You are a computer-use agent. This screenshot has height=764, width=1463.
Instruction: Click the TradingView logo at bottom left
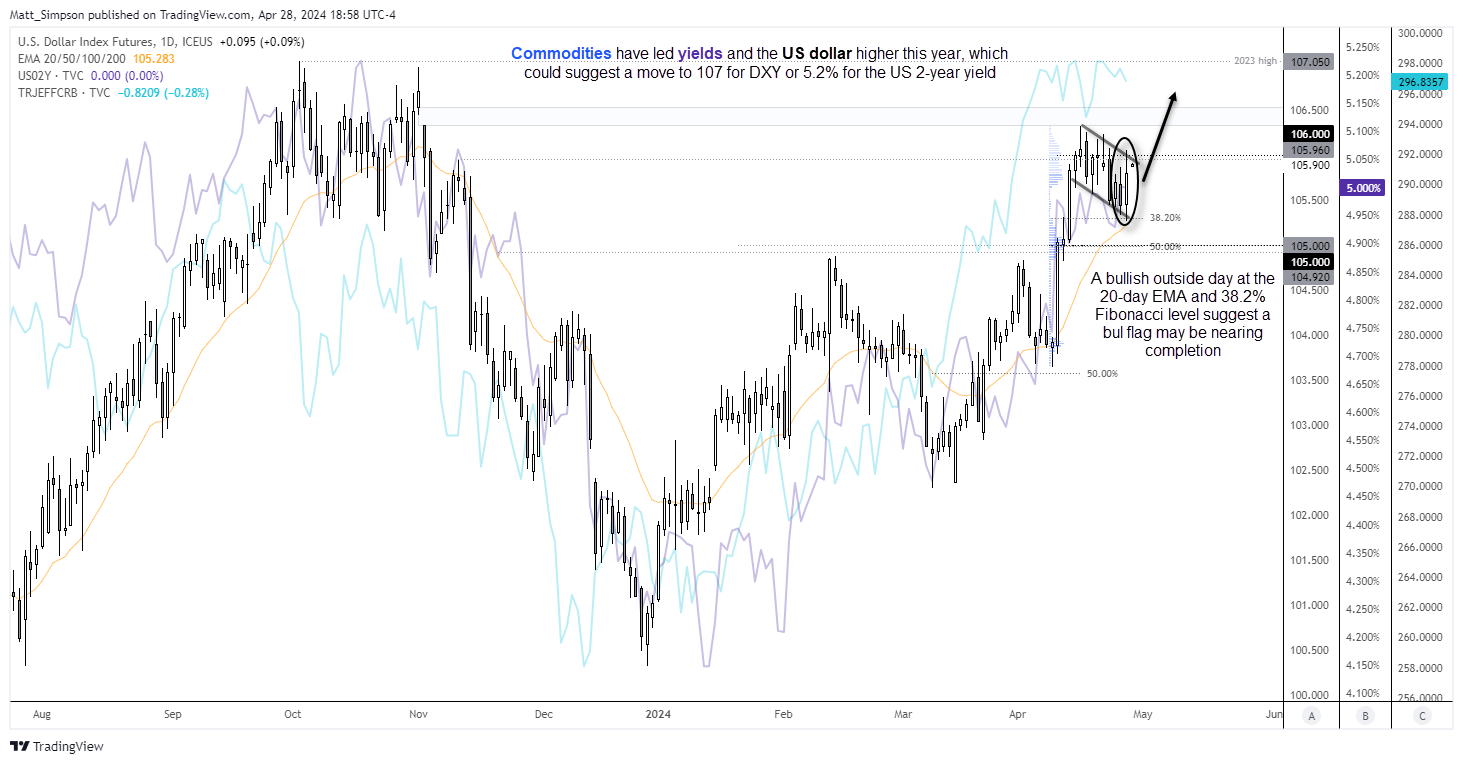pyautogui.click(x=56, y=746)
